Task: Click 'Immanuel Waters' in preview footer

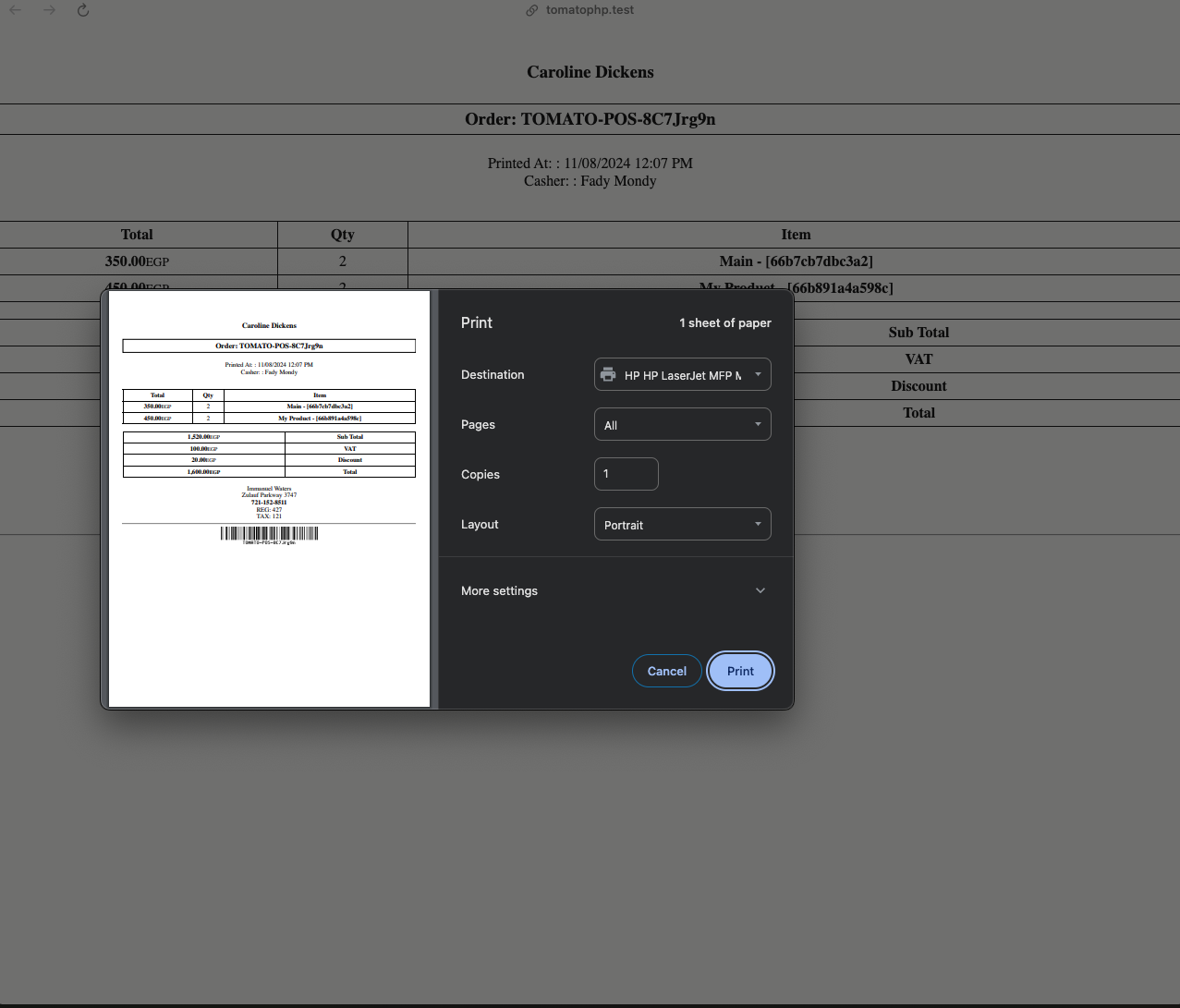Action: click(x=269, y=489)
